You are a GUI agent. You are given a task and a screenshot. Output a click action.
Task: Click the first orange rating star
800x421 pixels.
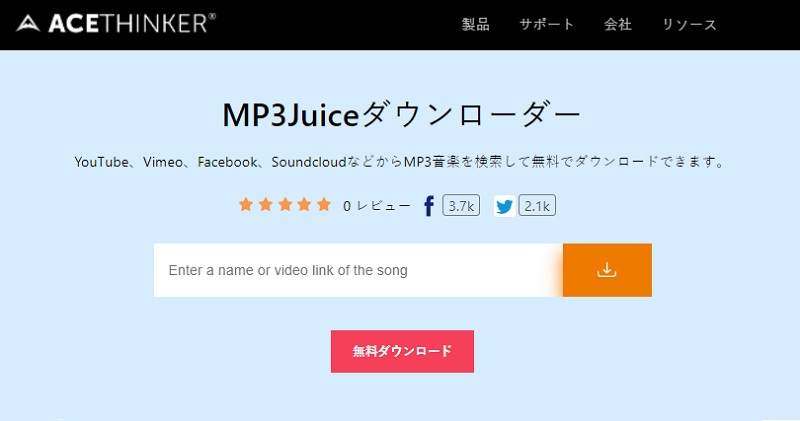coord(246,205)
